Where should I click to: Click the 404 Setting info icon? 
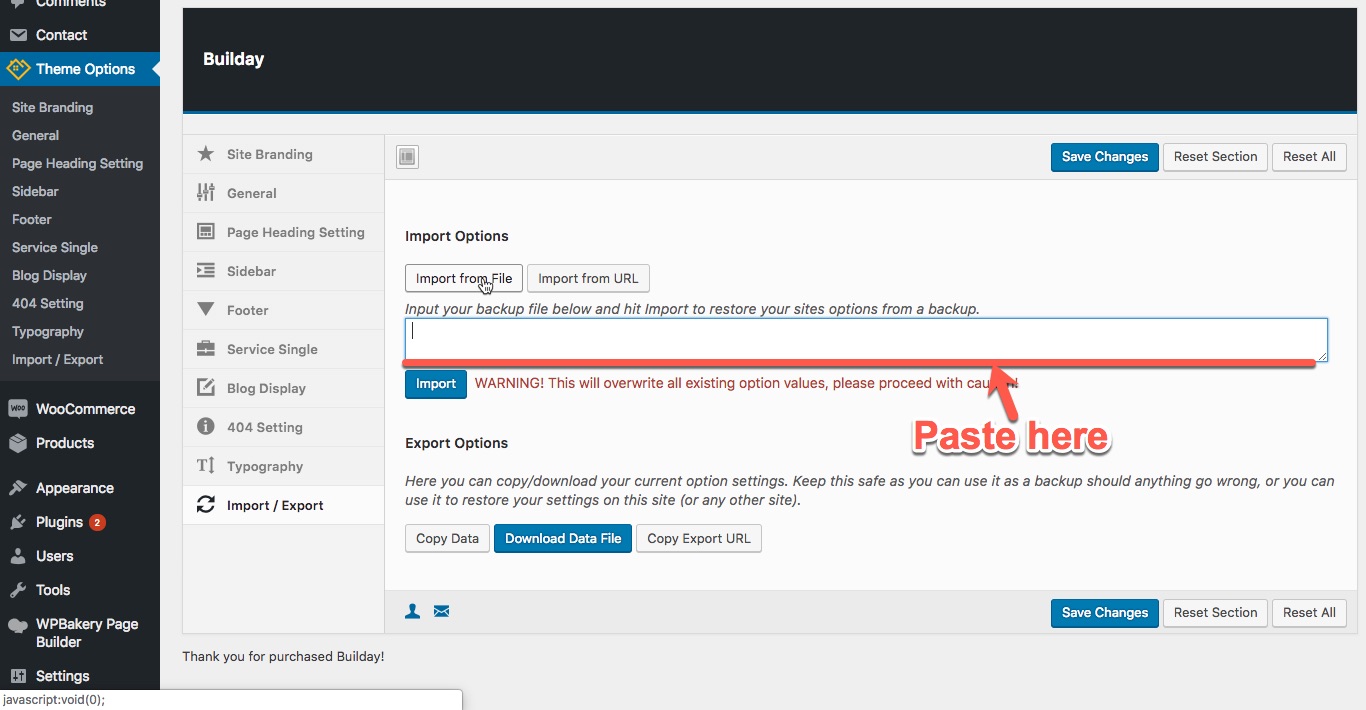point(206,427)
